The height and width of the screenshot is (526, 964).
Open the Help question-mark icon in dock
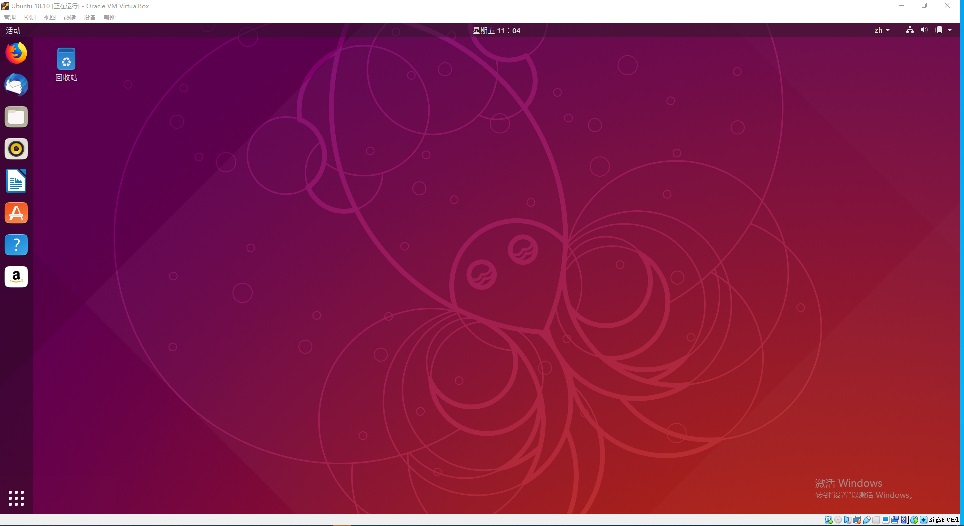pyautogui.click(x=17, y=245)
